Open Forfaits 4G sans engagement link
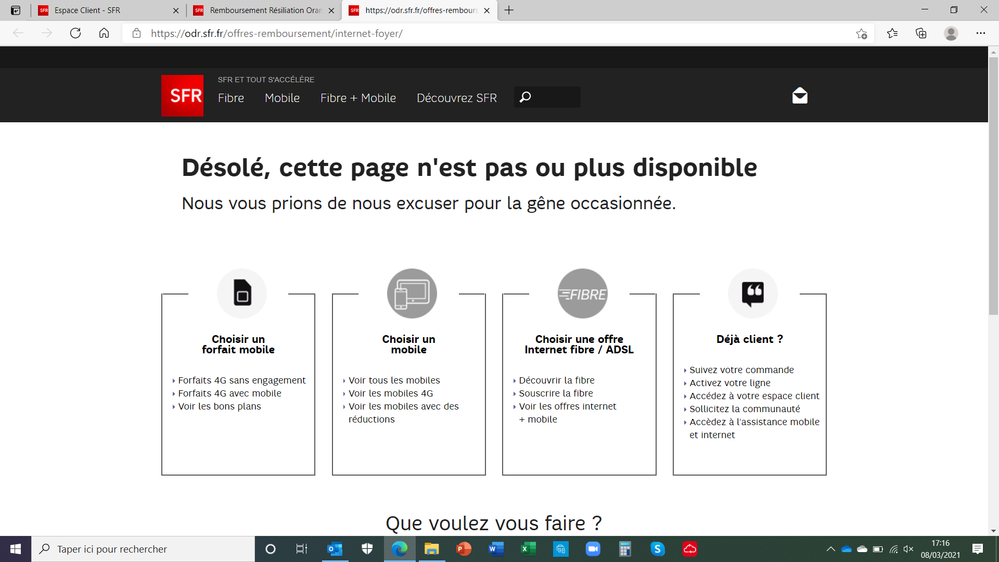The width and height of the screenshot is (999, 562). coord(242,380)
